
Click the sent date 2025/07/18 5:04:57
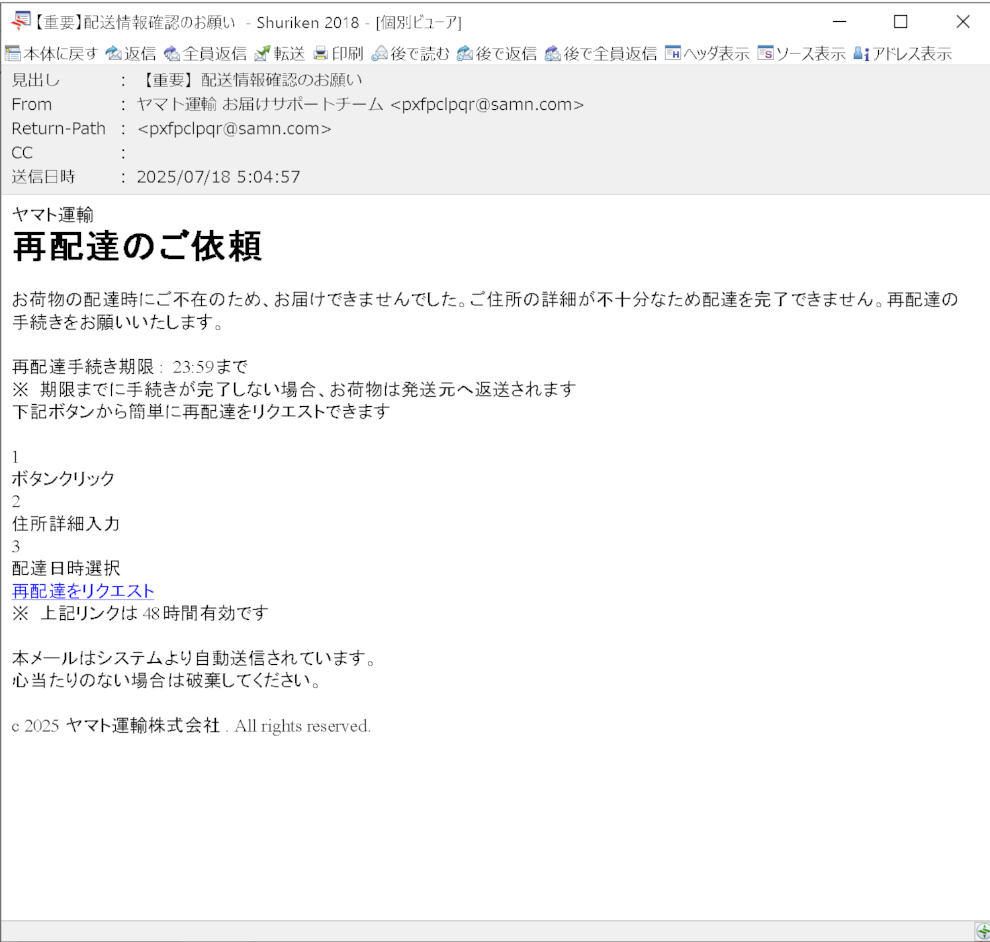point(218,177)
